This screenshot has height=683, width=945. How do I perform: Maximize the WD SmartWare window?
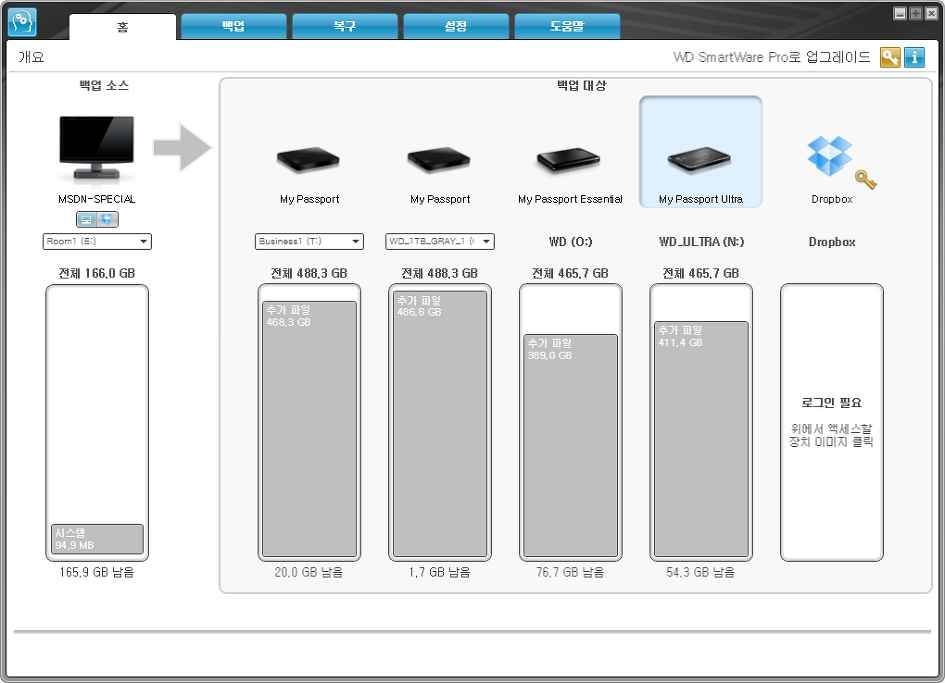coord(915,13)
